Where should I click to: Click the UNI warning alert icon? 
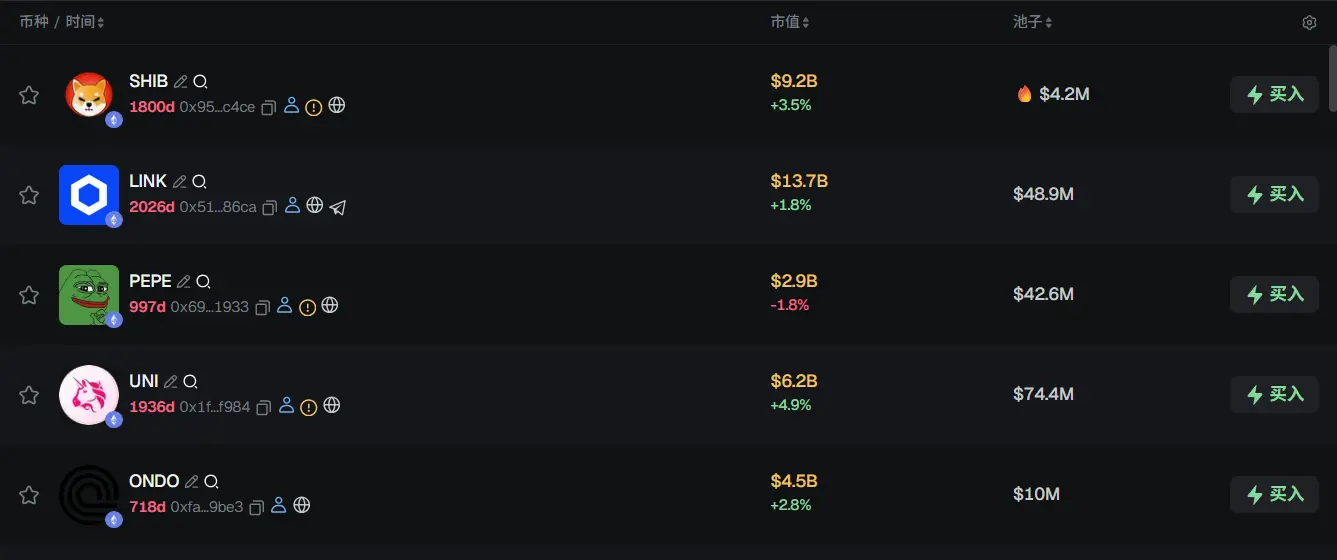(309, 407)
